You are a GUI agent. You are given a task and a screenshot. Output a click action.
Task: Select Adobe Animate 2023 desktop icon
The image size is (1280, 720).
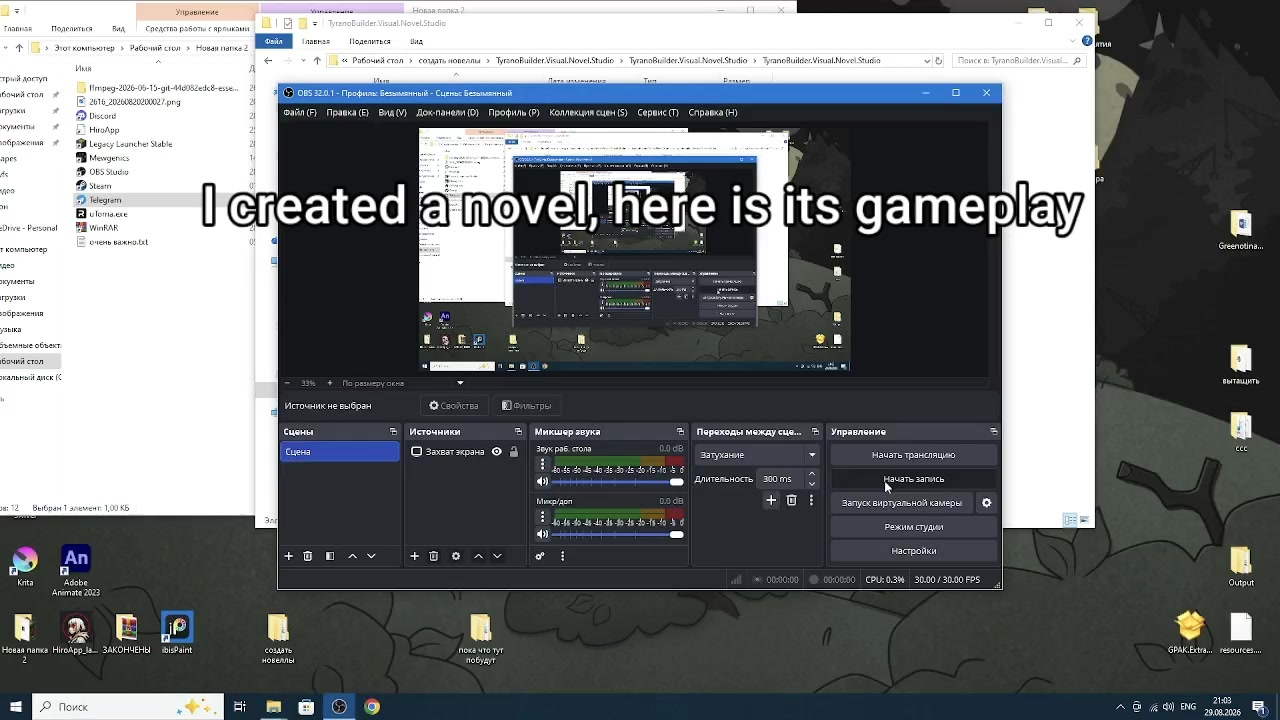tap(76, 571)
